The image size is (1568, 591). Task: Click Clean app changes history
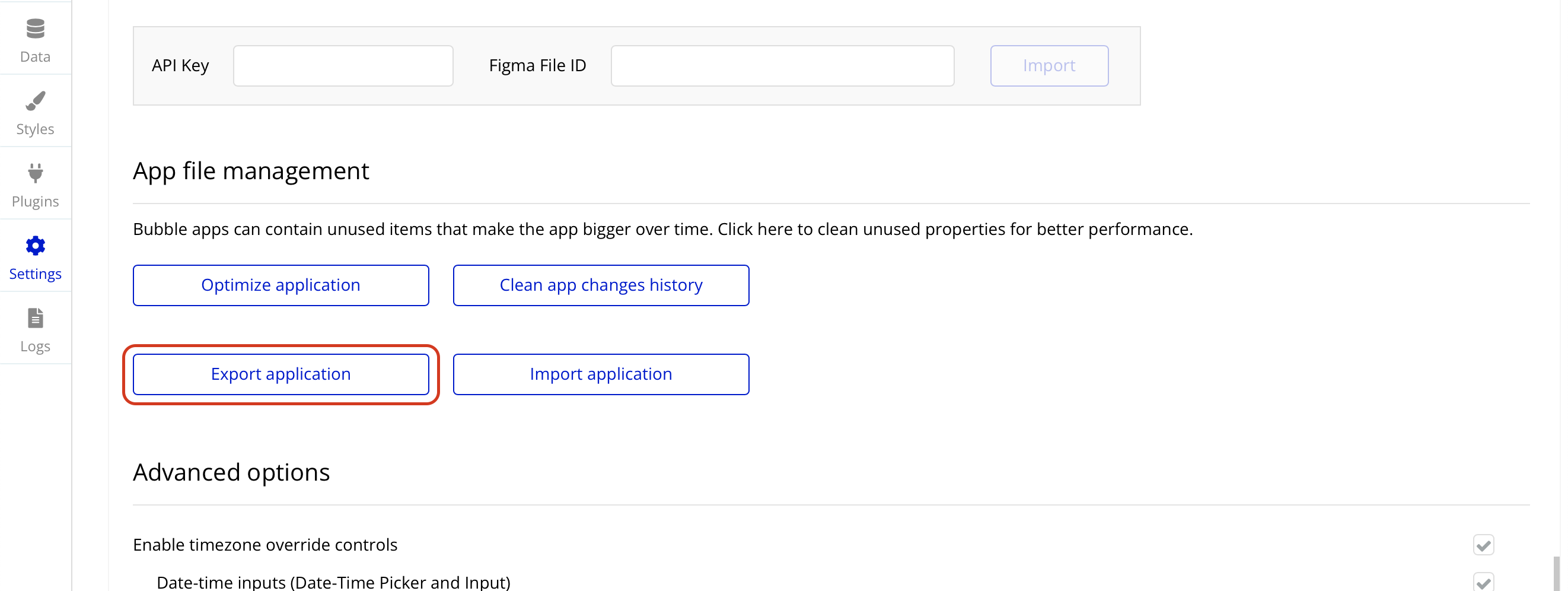coord(601,285)
